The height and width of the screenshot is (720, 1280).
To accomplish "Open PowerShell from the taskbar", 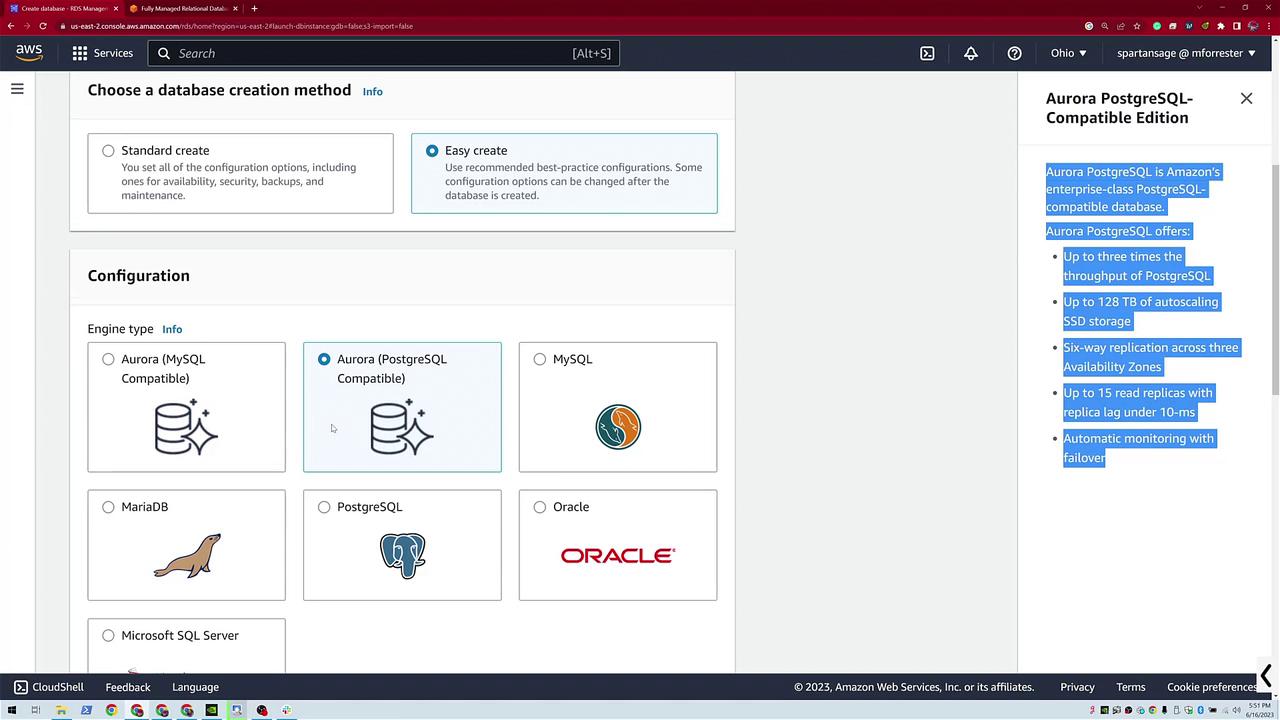I will 86,710.
